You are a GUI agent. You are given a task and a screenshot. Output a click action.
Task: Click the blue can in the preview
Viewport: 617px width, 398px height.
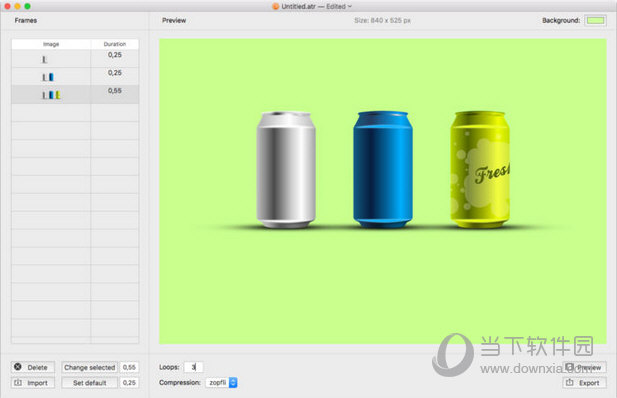pyautogui.click(x=383, y=170)
